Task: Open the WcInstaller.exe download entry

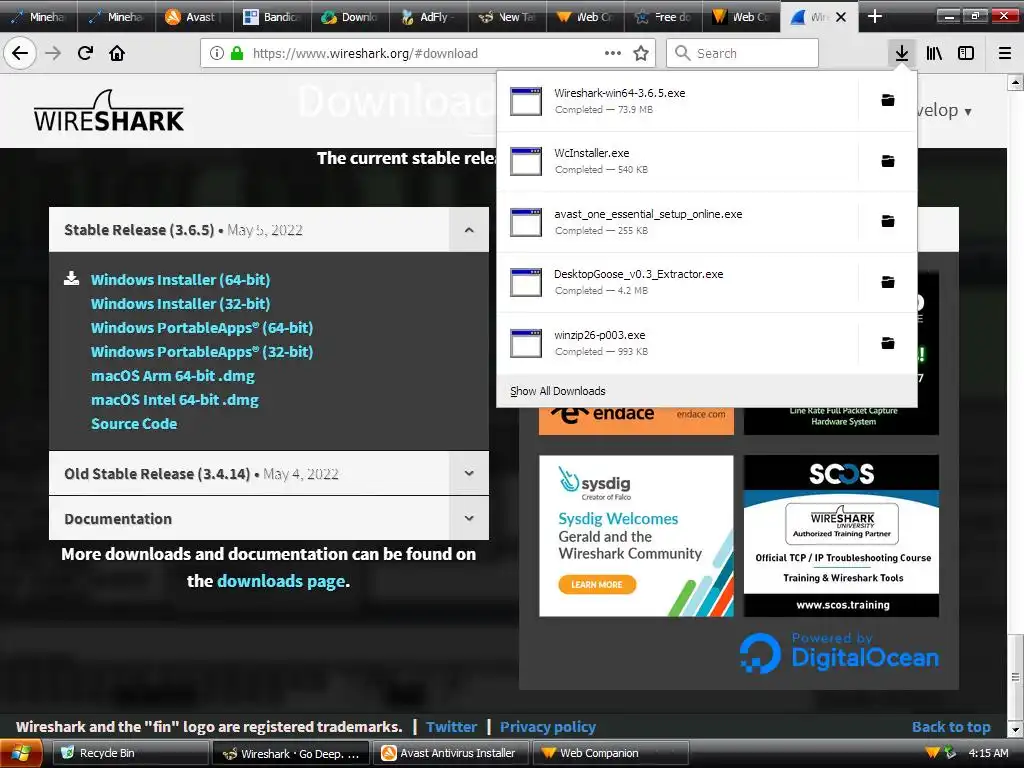Action: coord(677,161)
